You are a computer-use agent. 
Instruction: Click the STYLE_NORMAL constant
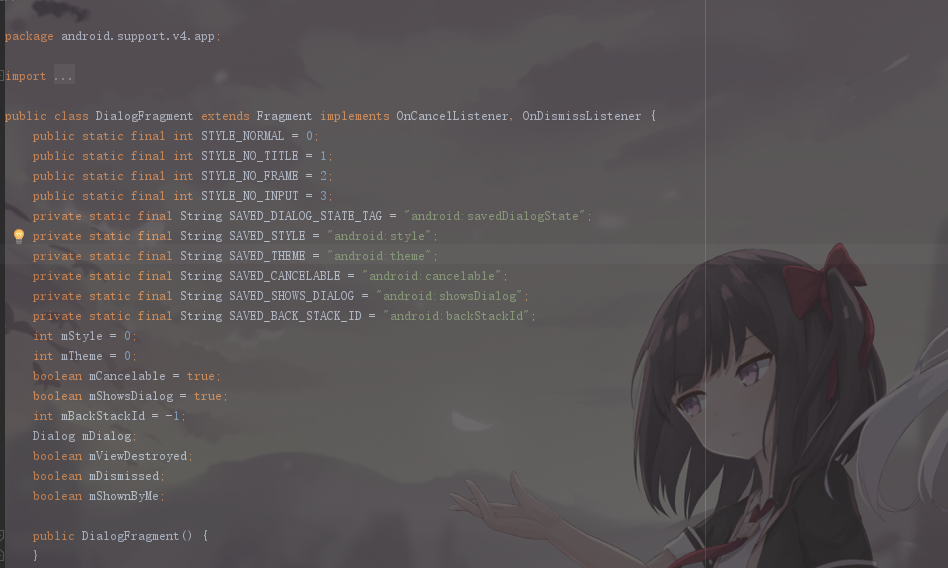tap(242, 136)
